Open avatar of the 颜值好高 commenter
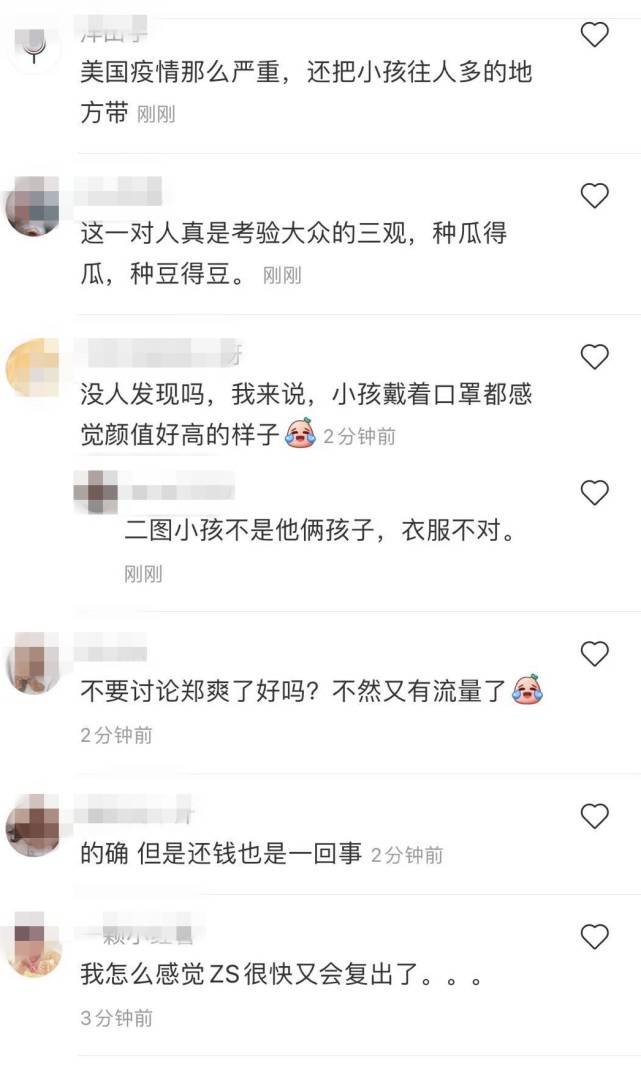The height and width of the screenshot is (1072, 641). click(x=33, y=367)
